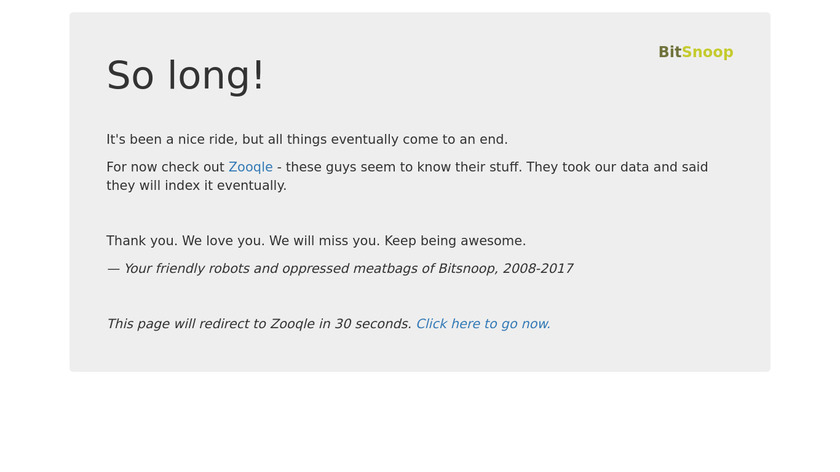Click 'They took our data and said'
Image resolution: width=840 pixels, height=472 pixels.
(617, 167)
